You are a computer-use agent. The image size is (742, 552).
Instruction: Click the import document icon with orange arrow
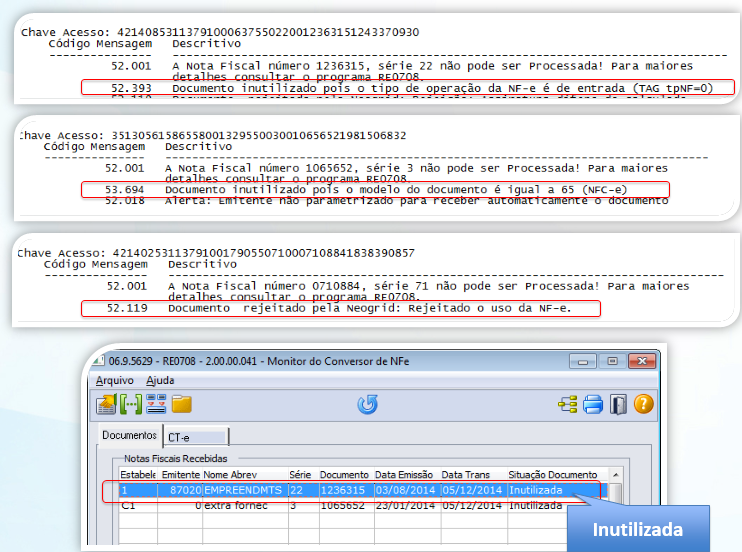pyautogui.click(x=106, y=405)
